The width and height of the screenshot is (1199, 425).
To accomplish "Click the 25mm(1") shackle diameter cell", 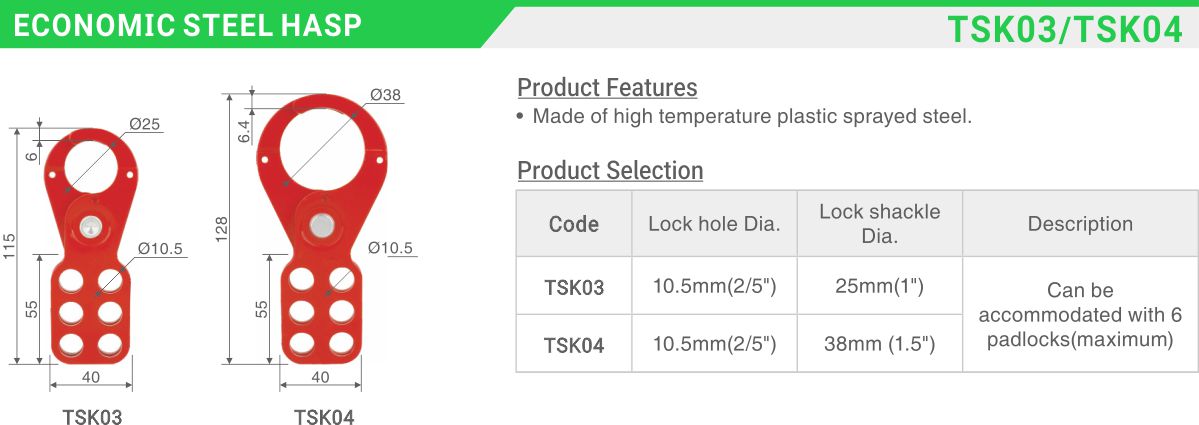I will point(879,287).
